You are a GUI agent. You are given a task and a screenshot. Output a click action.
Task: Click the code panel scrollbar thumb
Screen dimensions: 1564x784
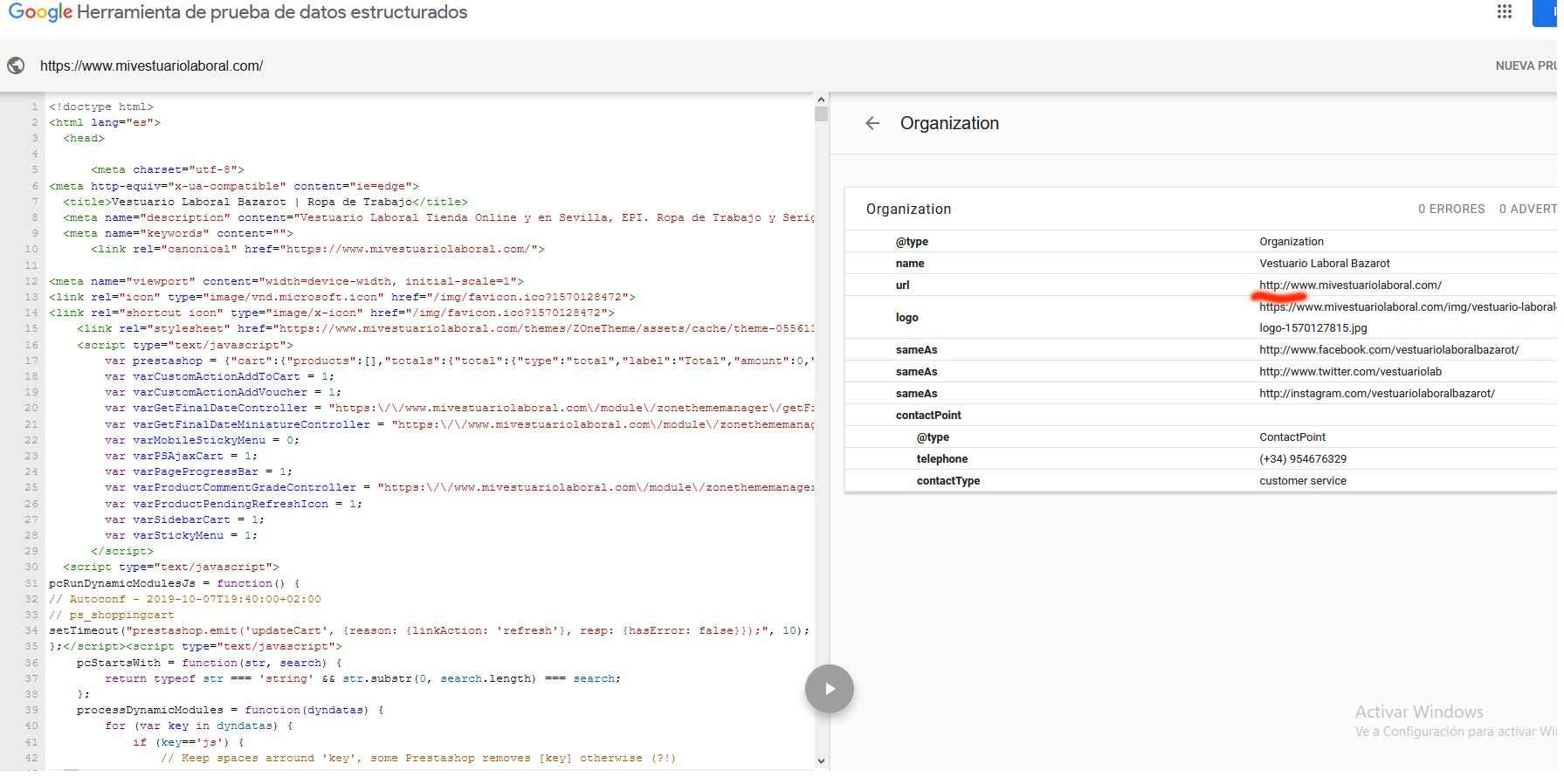click(821, 113)
